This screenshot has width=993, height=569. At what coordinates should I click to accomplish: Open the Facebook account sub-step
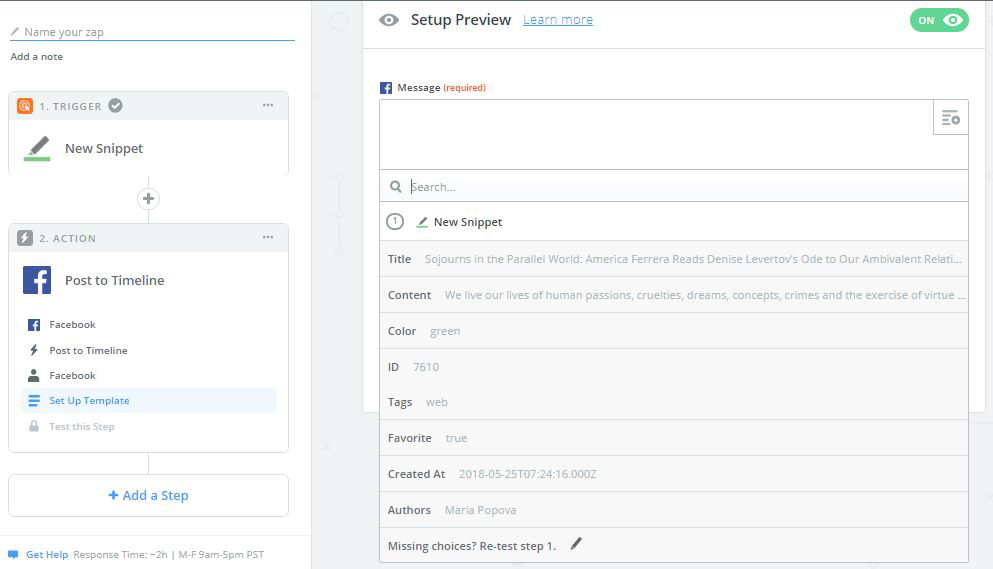(72, 376)
